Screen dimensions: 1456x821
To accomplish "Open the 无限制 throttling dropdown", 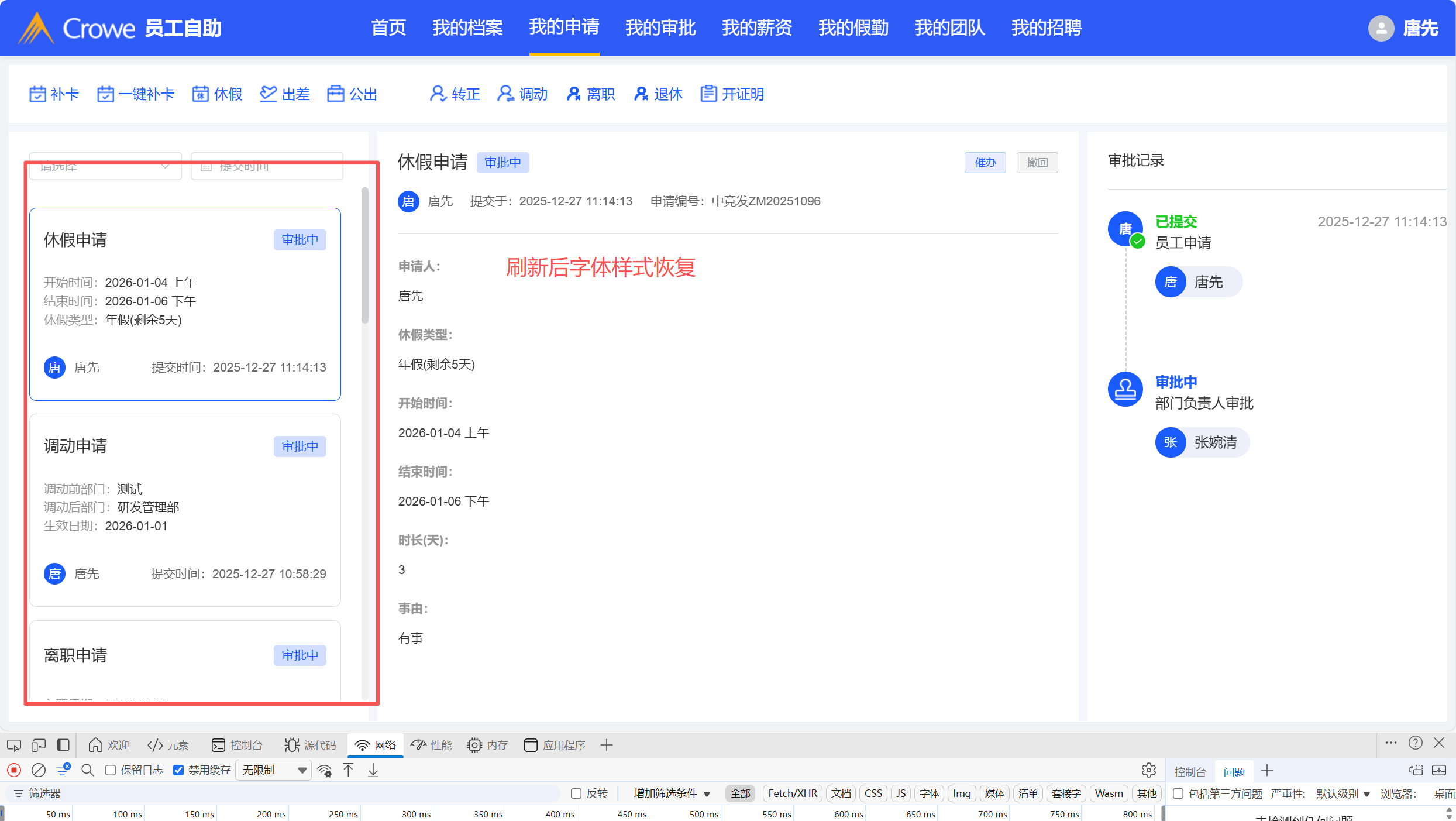I will [274, 770].
